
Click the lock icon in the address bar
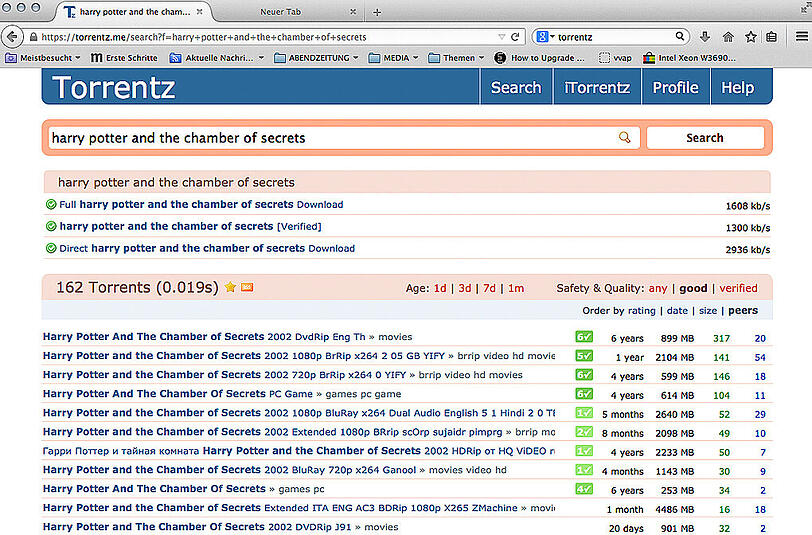33,37
